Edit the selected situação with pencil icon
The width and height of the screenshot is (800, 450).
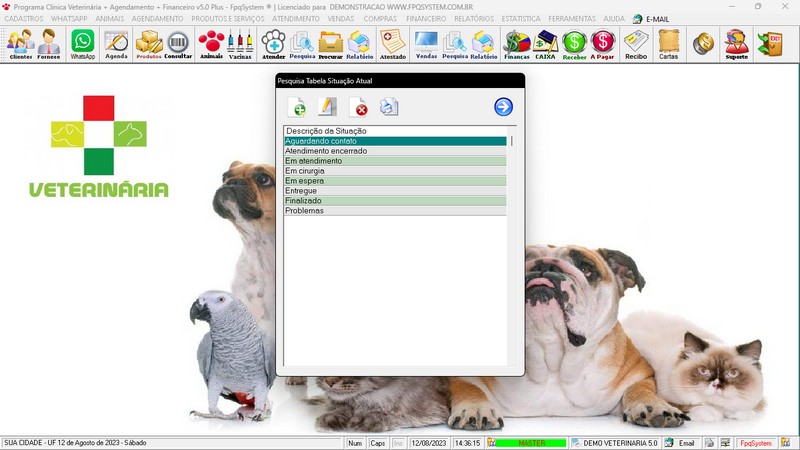(x=327, y=107)
